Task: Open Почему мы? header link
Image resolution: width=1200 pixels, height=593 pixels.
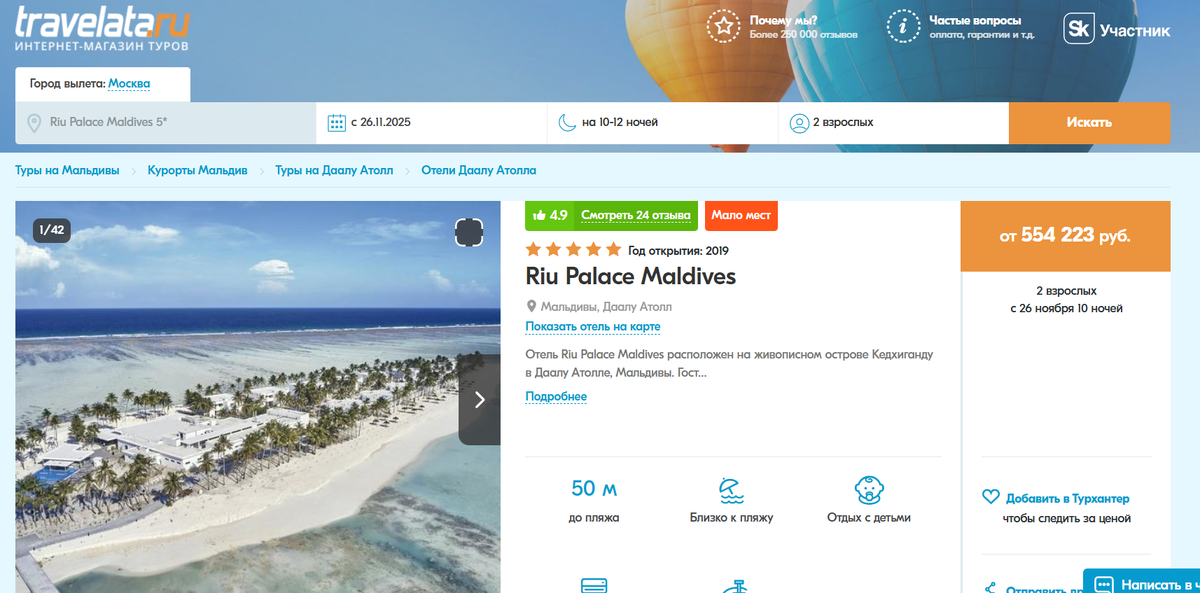Action: click(784, 20)
